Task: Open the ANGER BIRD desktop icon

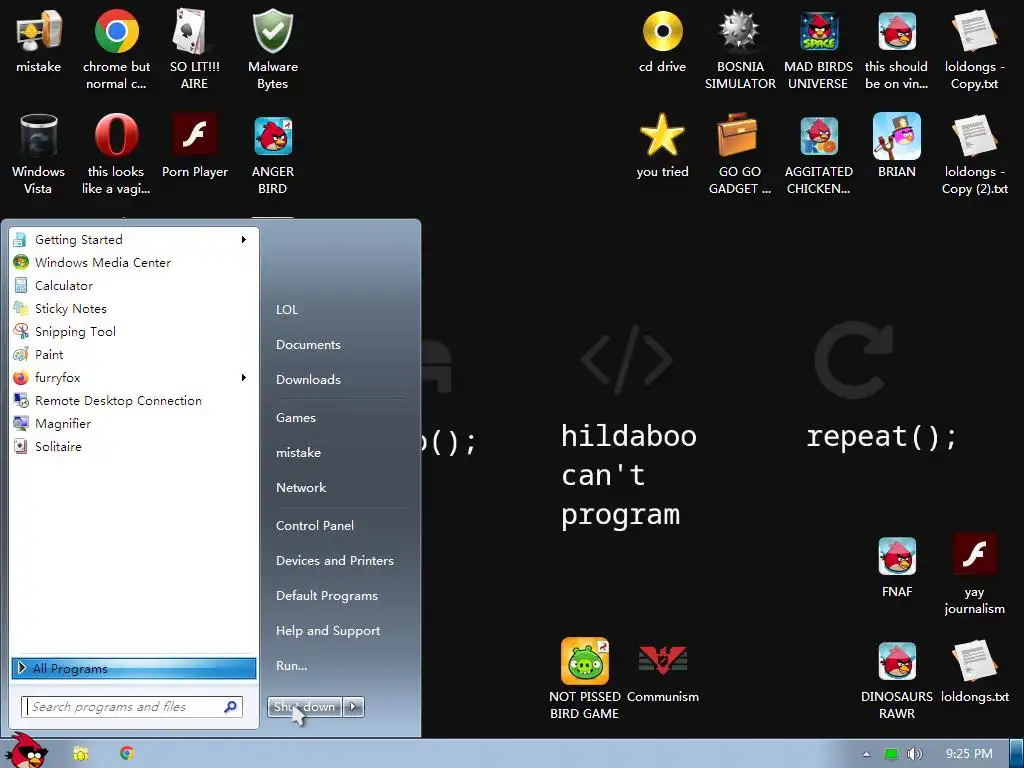Action: point(273,136)
